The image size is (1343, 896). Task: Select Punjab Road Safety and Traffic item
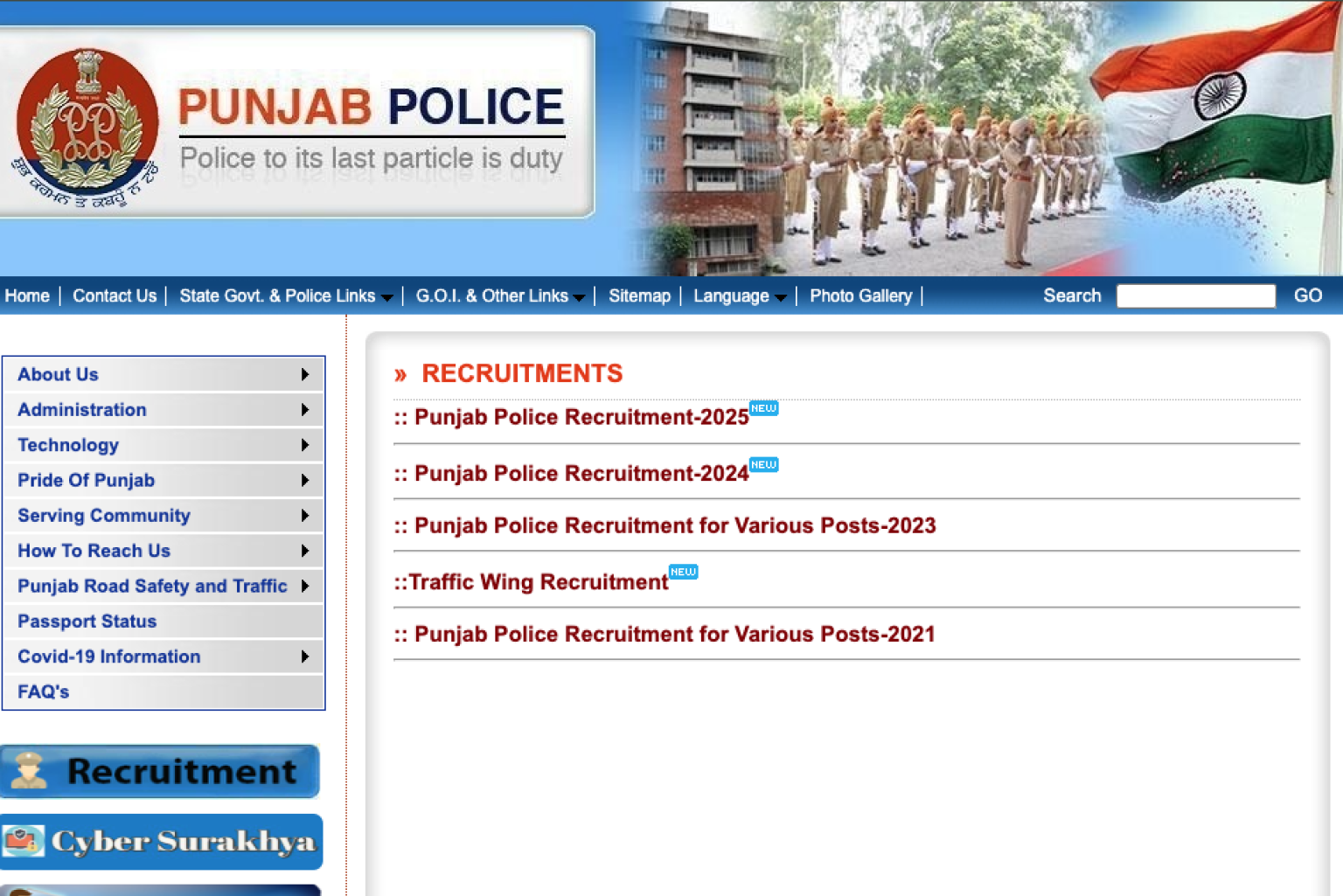click(164, 586)
